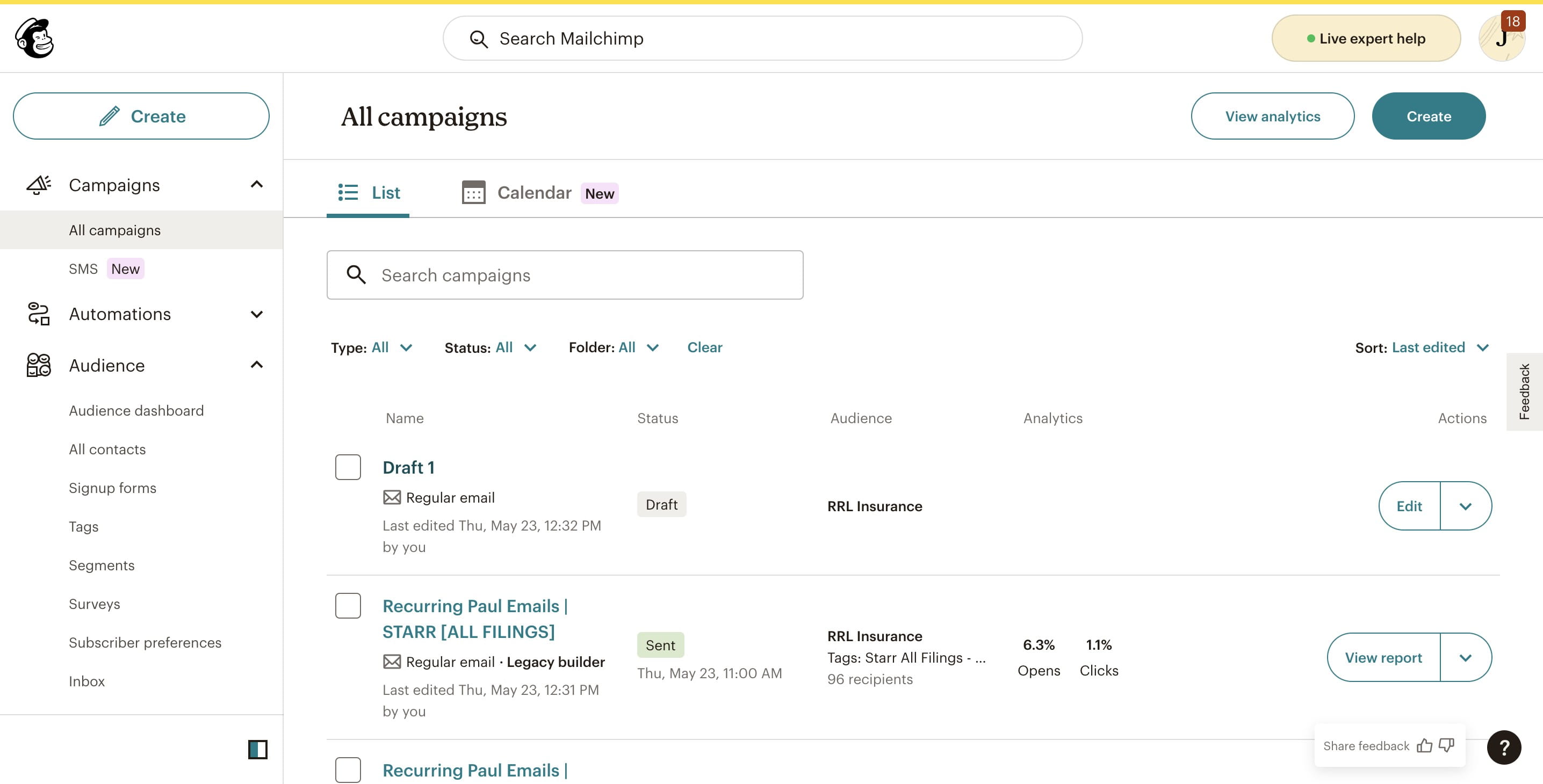Click the sidebar collapse icon at bottom left
The width and height of the screenshot is (1543, 784).
click(257, 749)
